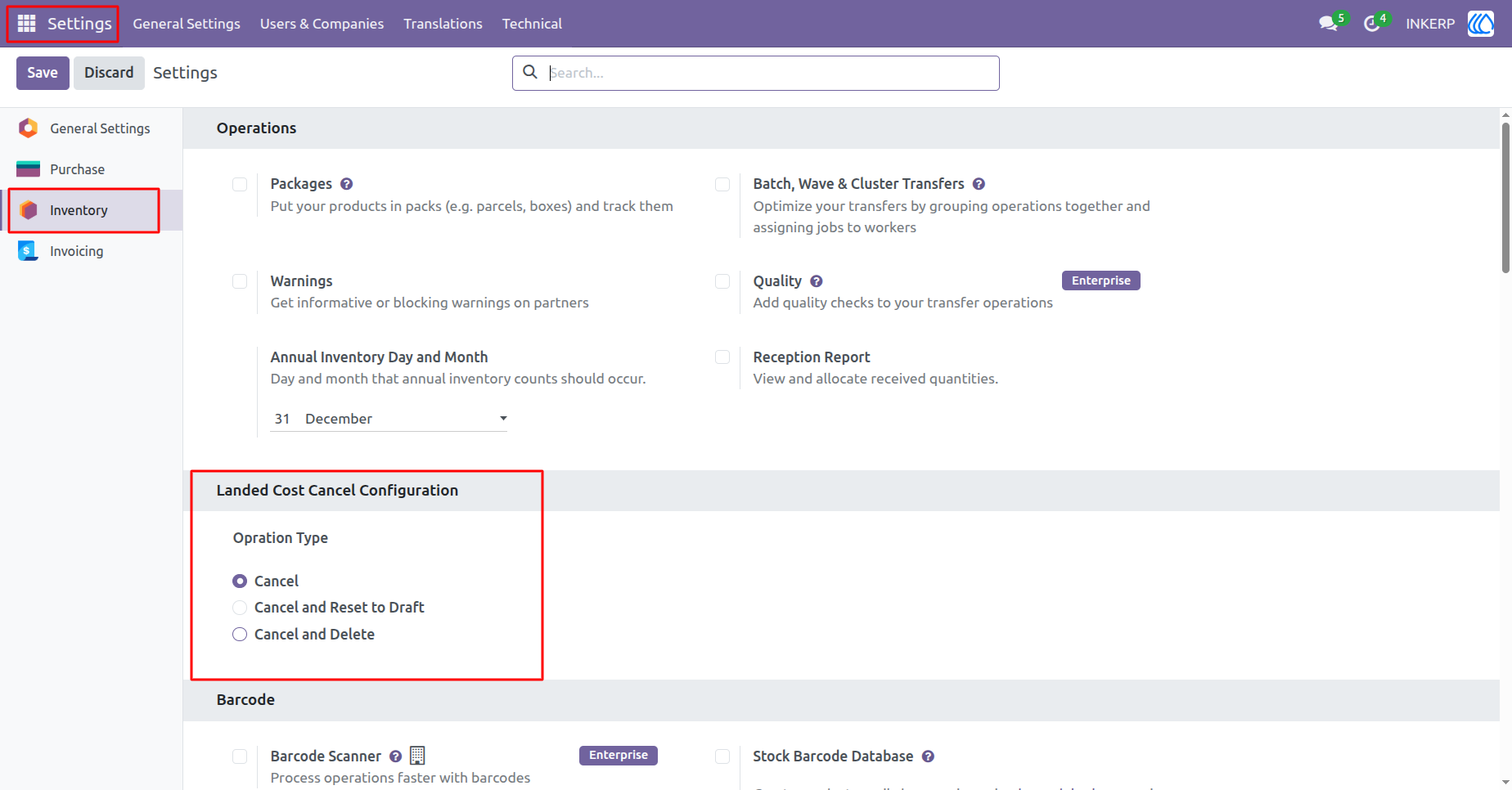Open the Technical menu
The height and width of the screenshot is (790, 1512).
(532, 24)
